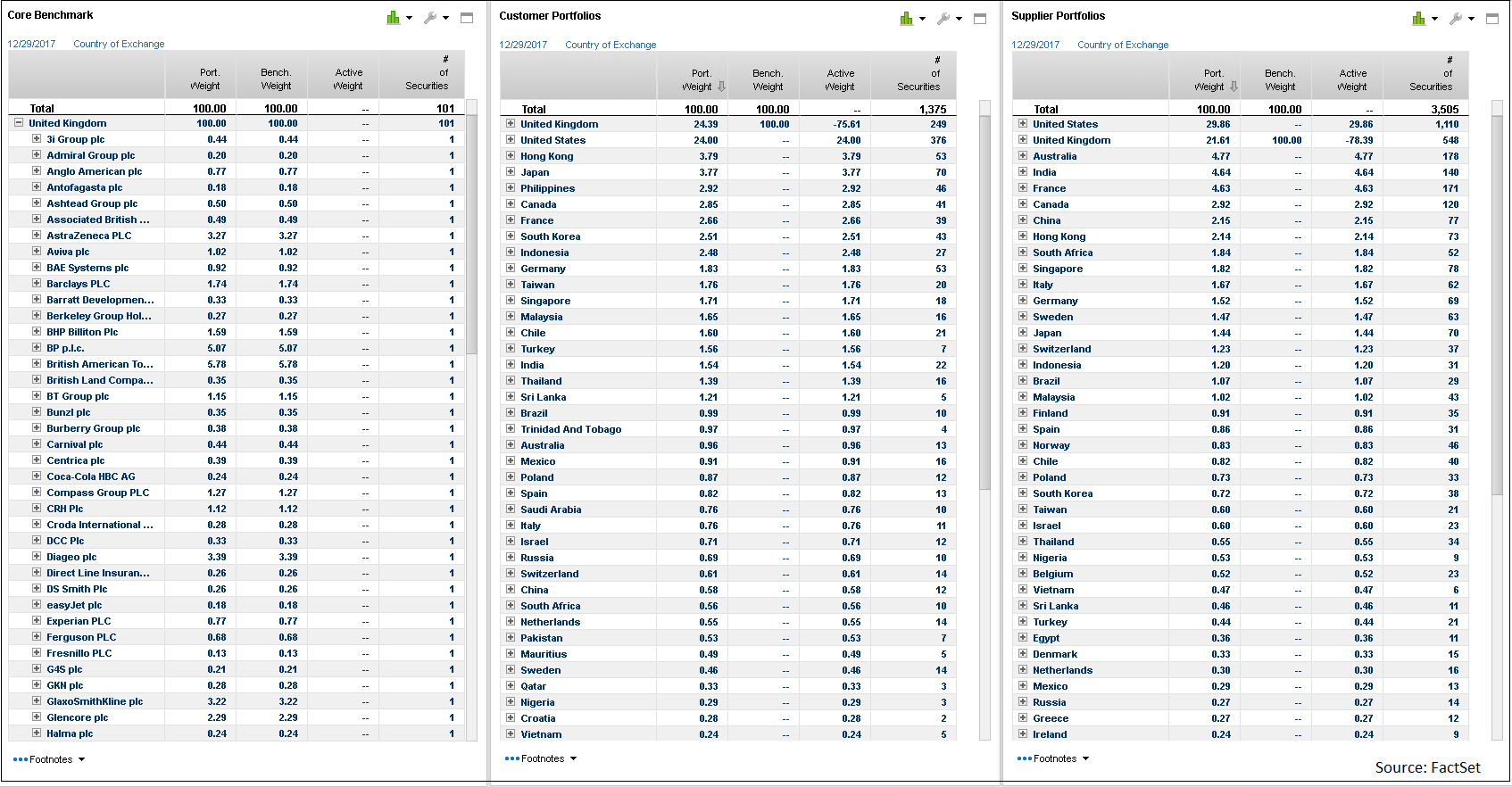Click the 12/29/2017 date in Customer Portfolios

point(523,45)
